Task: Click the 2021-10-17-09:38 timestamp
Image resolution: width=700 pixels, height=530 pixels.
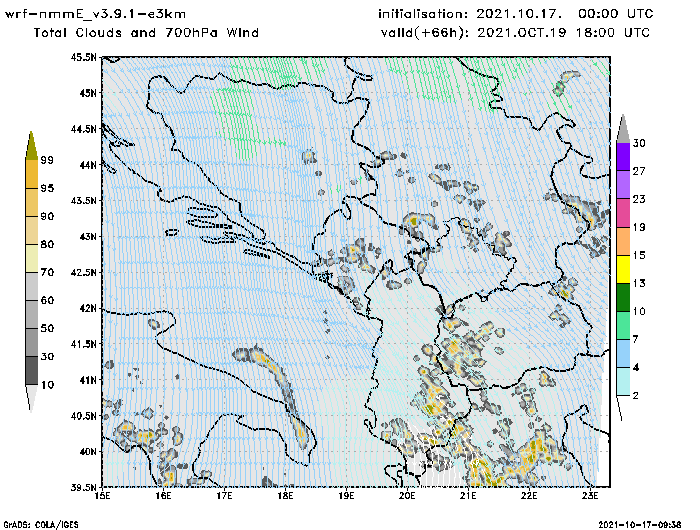Action: pos(644,524)
